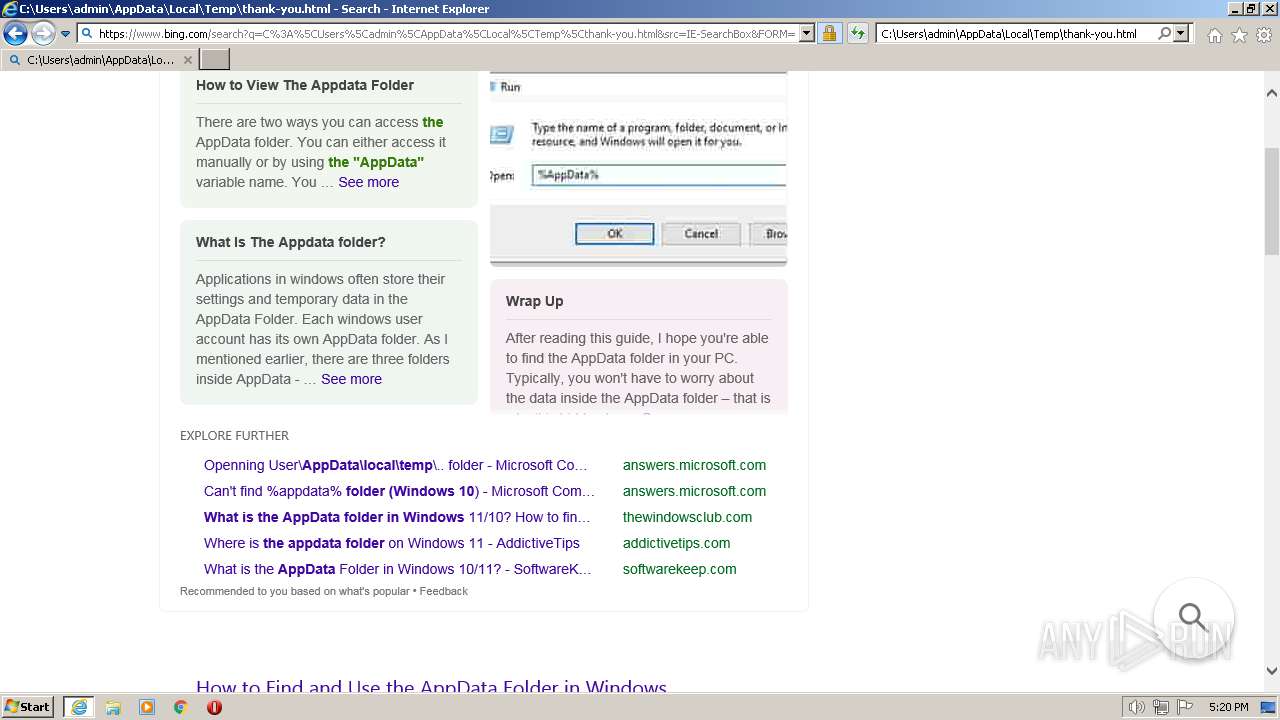
Task: Select the thank-you.html browser tab
Action: click(x=100, y=60)
